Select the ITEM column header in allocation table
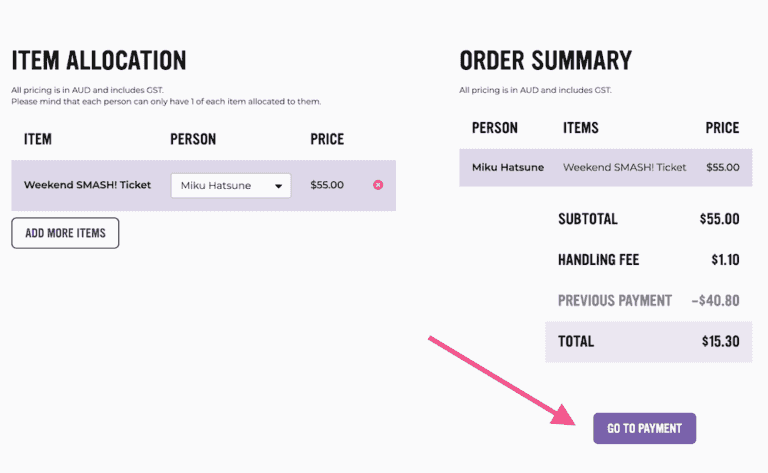The height and width of the screenshot is (473, 768). point(38,139)
